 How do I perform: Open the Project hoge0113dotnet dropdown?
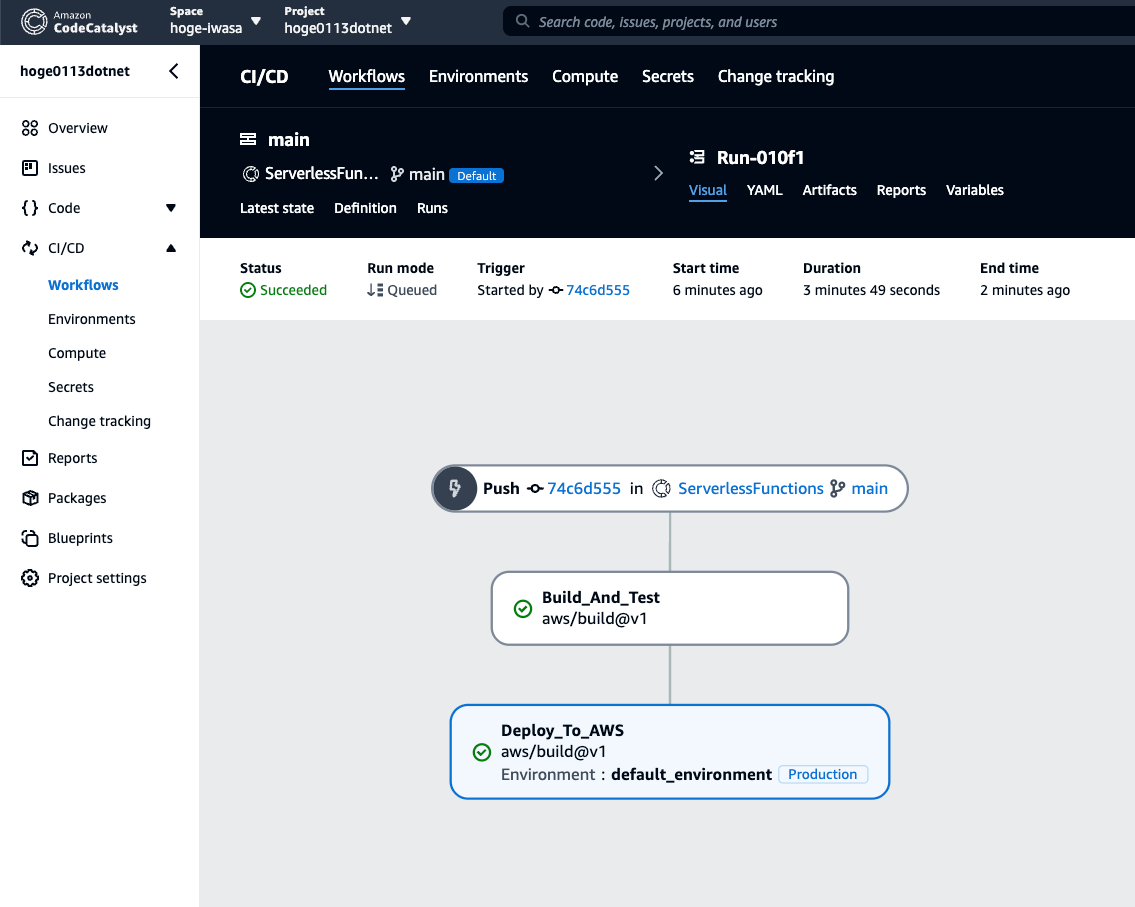pyautogui.click(x=405, y=21)
